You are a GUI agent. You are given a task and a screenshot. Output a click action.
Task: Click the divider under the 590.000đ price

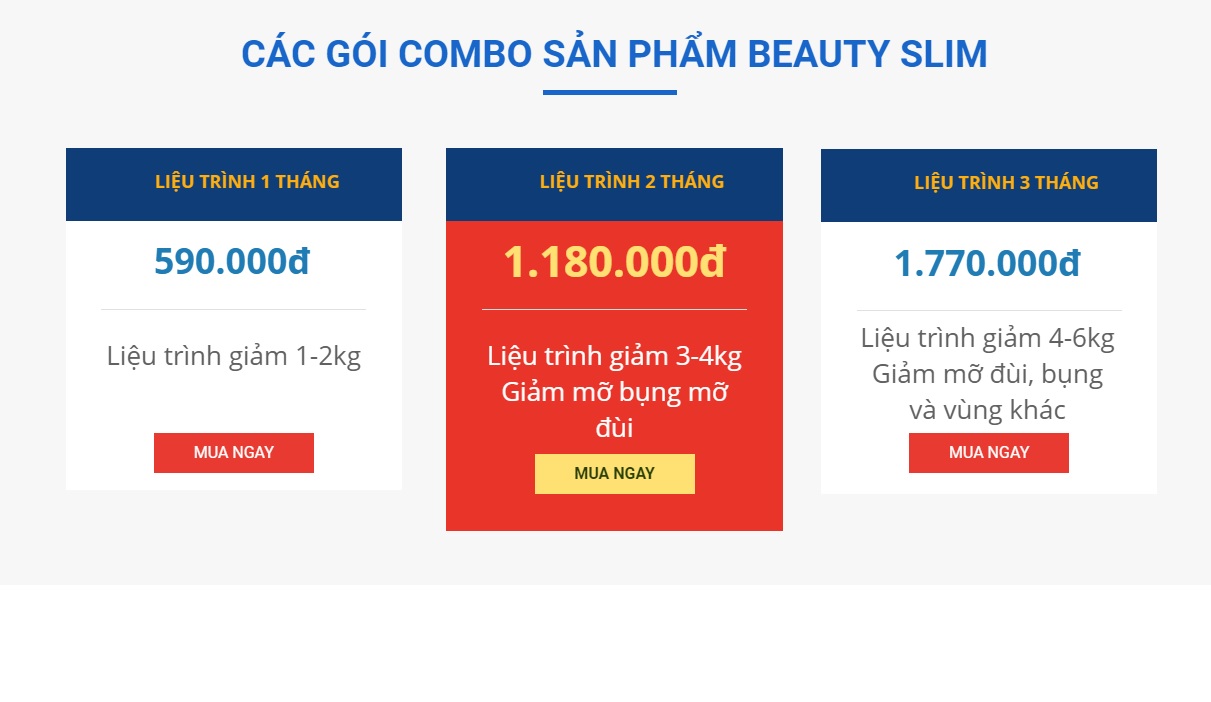(x=234, y=310)
